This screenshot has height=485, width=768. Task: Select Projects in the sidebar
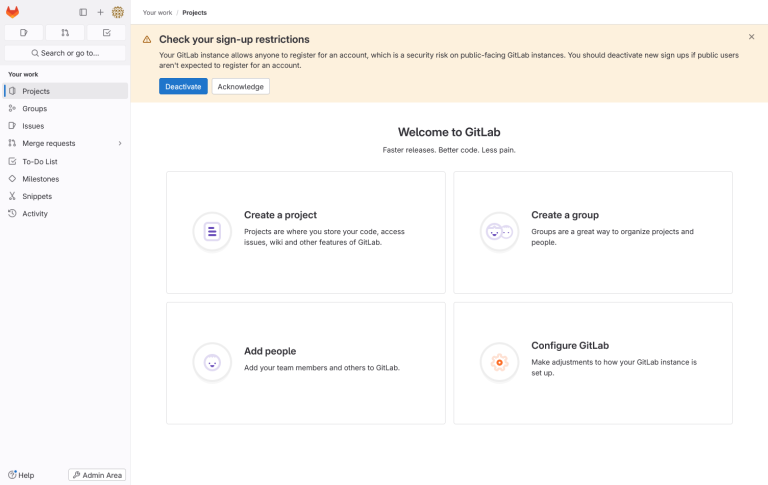[x=66, y=91]
